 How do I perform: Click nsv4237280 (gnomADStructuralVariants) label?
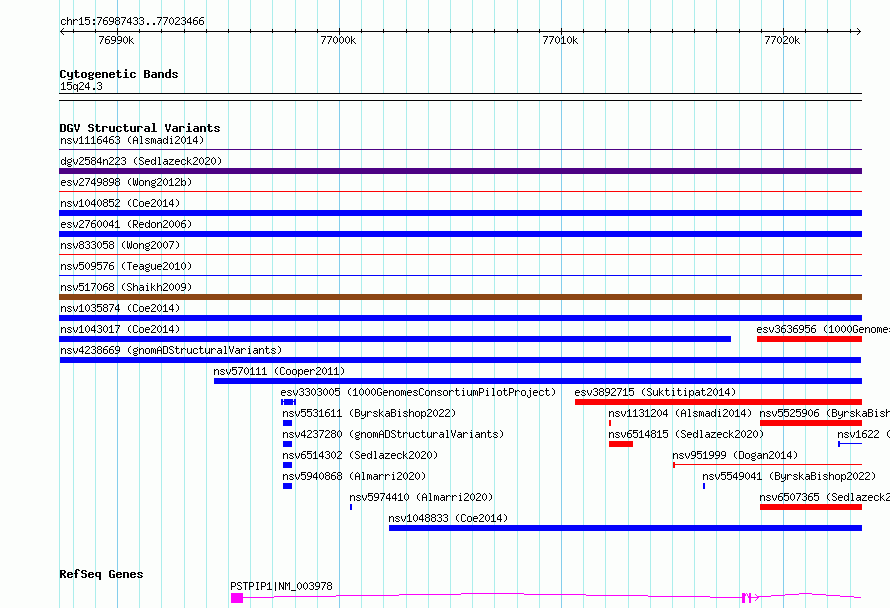[393, 434]
